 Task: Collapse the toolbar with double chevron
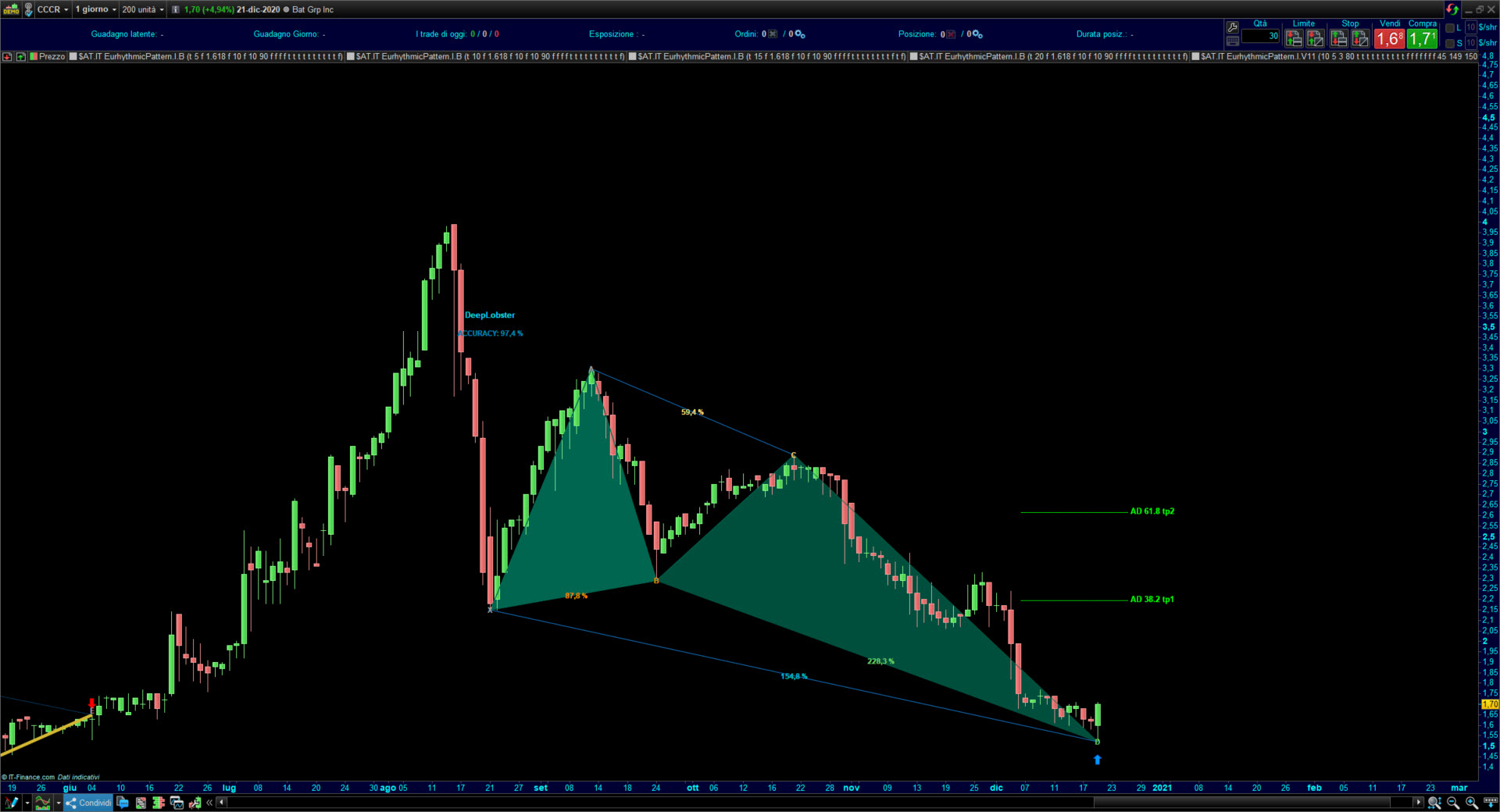209,803
